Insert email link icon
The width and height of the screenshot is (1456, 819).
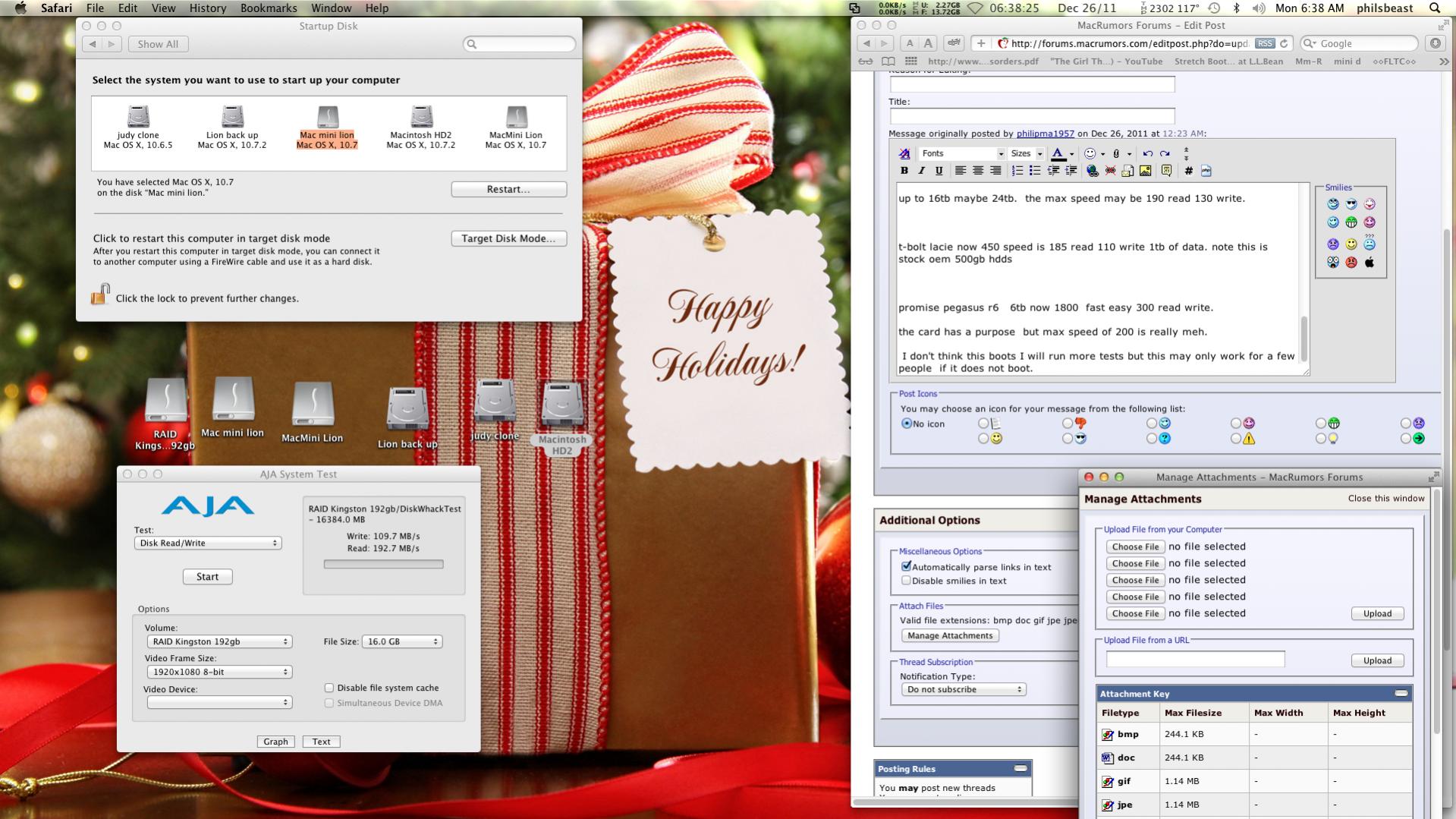(1127, 171)
